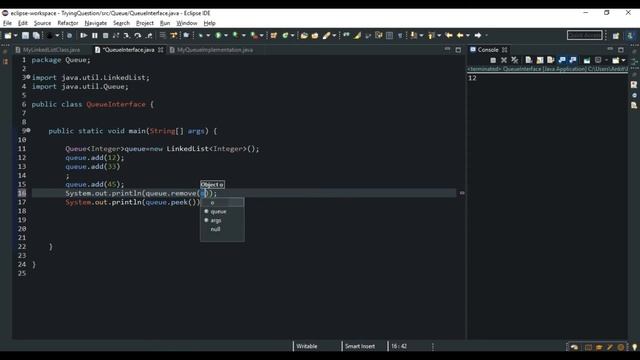This screenshot has width=640, height=360.
Task: Click the Quick Access search field
Action: 584,36
